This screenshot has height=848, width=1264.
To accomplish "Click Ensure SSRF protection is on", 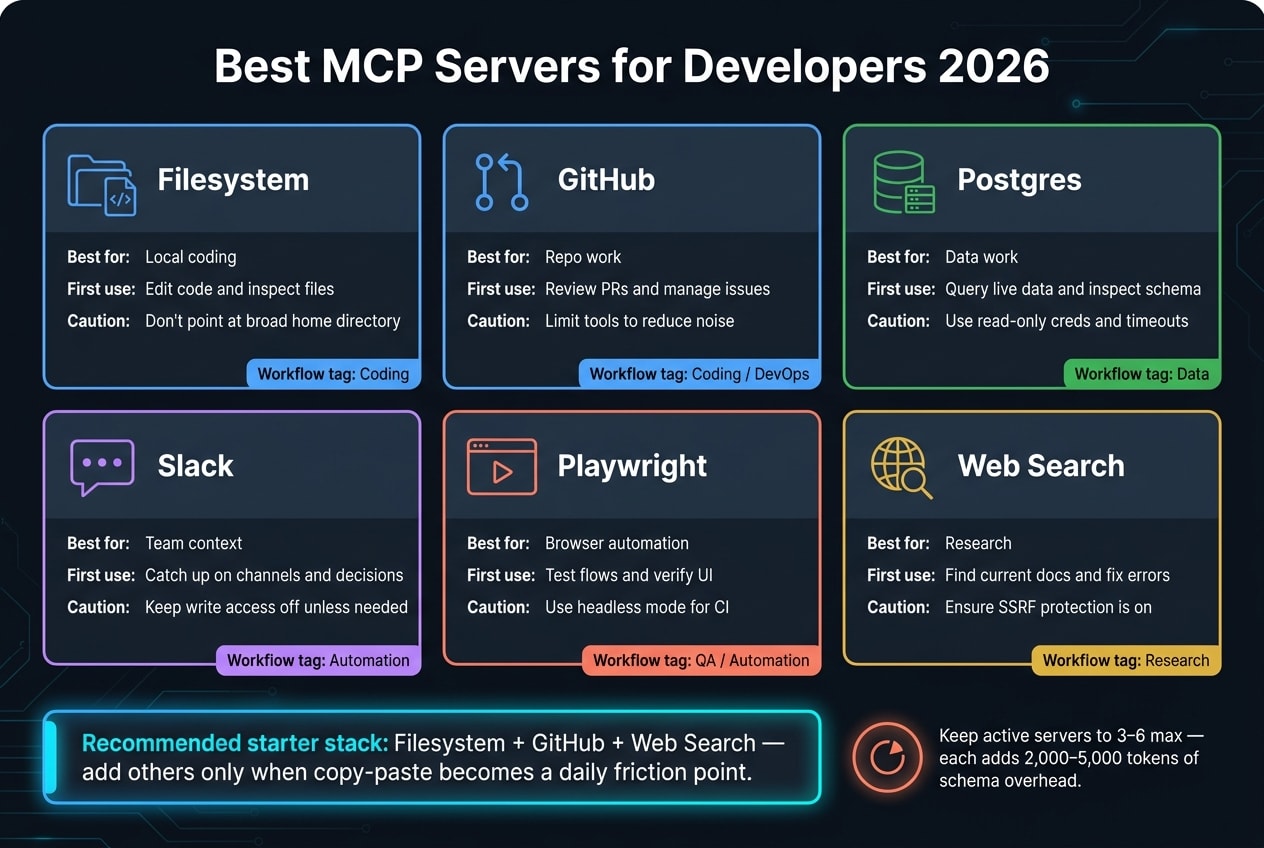I will (x=1048, y=607).
